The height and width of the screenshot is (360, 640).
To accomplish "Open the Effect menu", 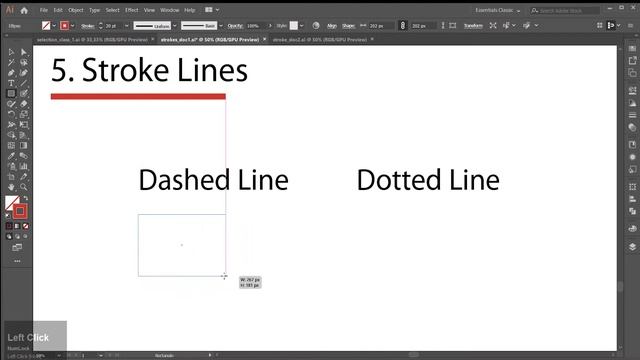I will click(131, 10).
